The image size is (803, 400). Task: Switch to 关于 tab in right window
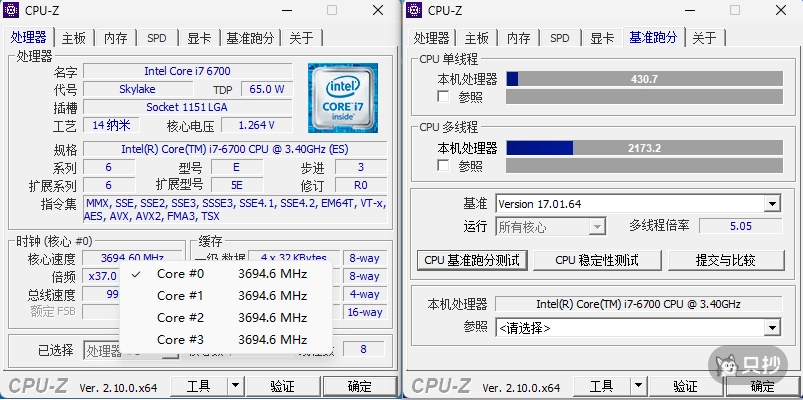coord(705,38)
